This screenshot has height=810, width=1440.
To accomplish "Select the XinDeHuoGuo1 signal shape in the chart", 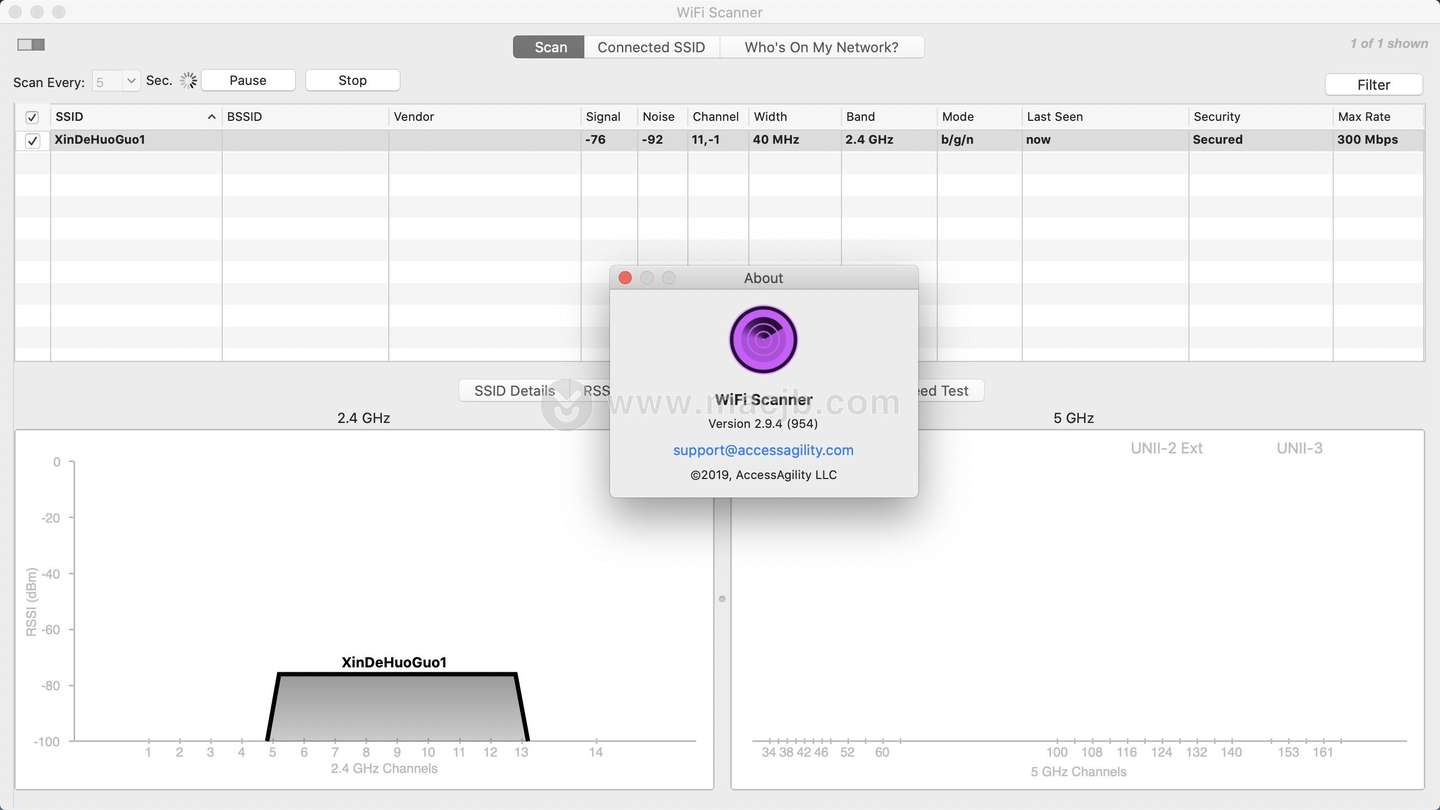I will click(397, 708).
